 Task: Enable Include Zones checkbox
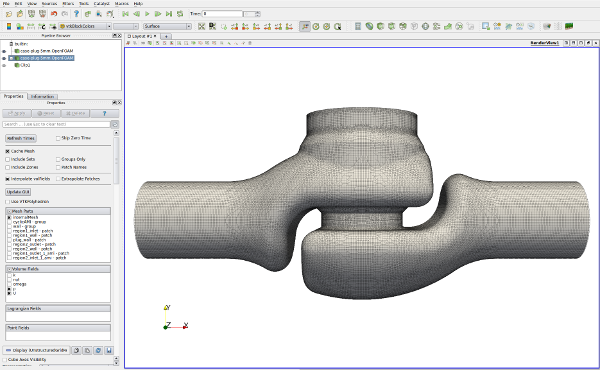click(x=8, y=168)
